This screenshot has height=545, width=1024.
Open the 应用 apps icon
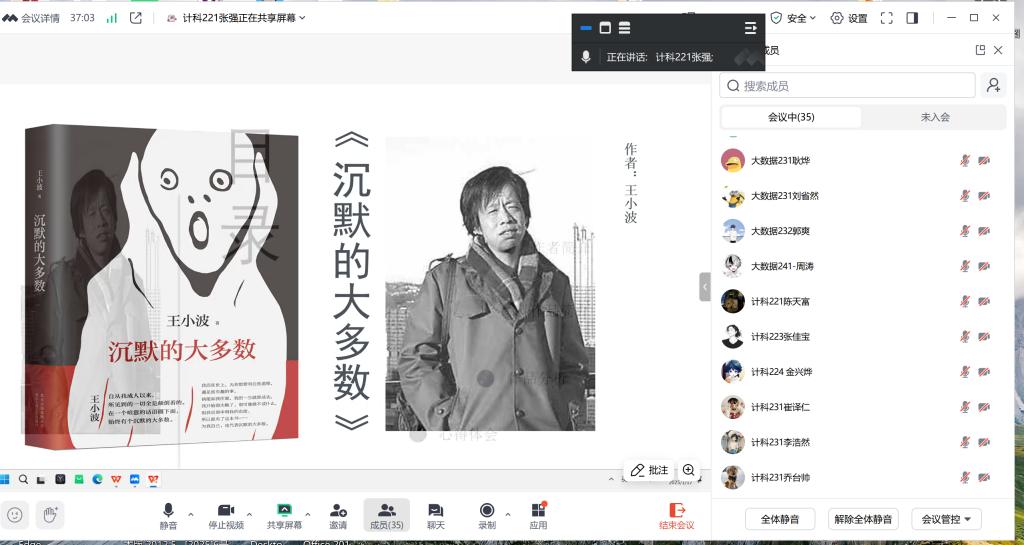(x=538, y=511)
